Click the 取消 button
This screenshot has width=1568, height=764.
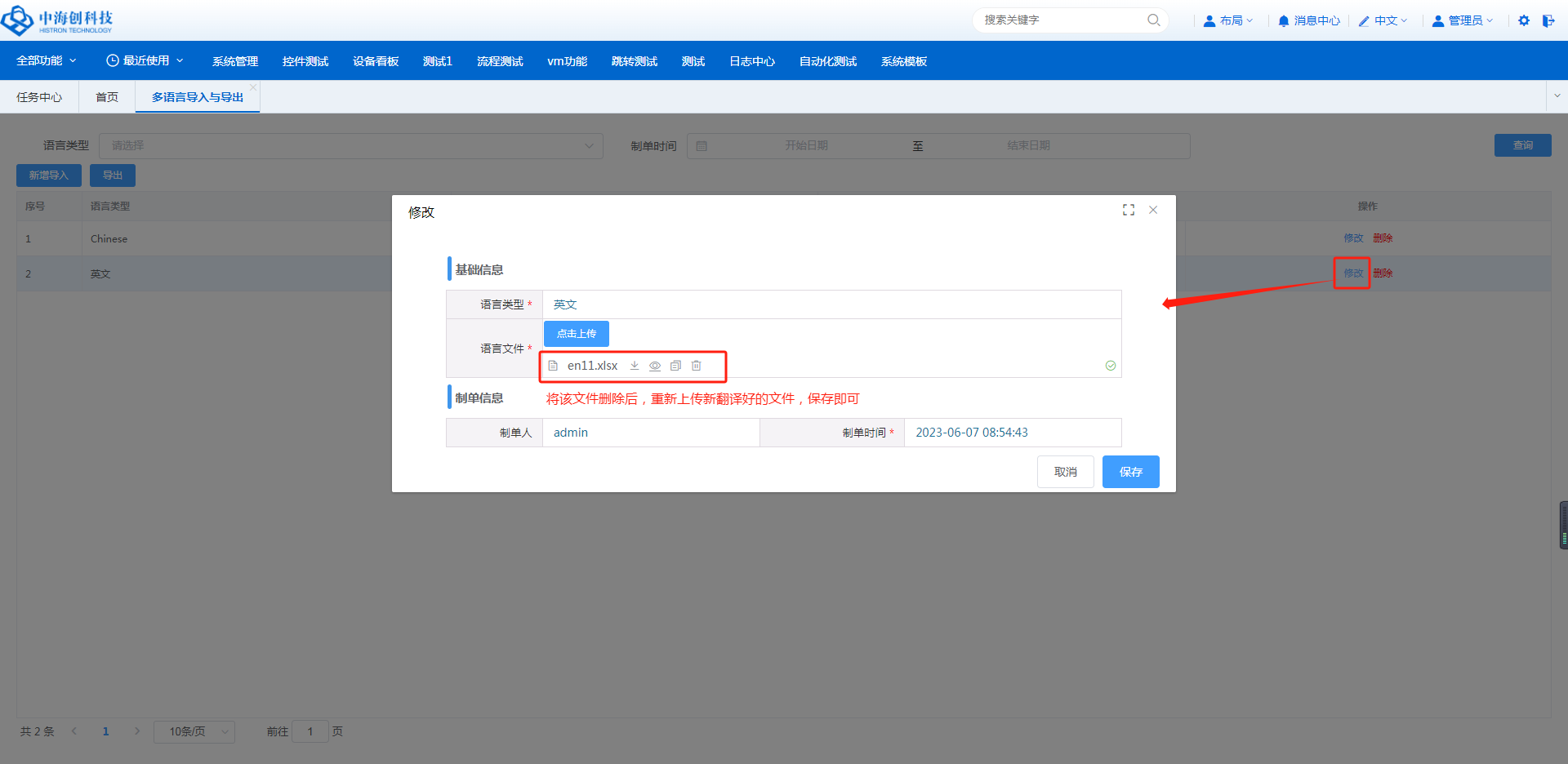click(1065, 472)
